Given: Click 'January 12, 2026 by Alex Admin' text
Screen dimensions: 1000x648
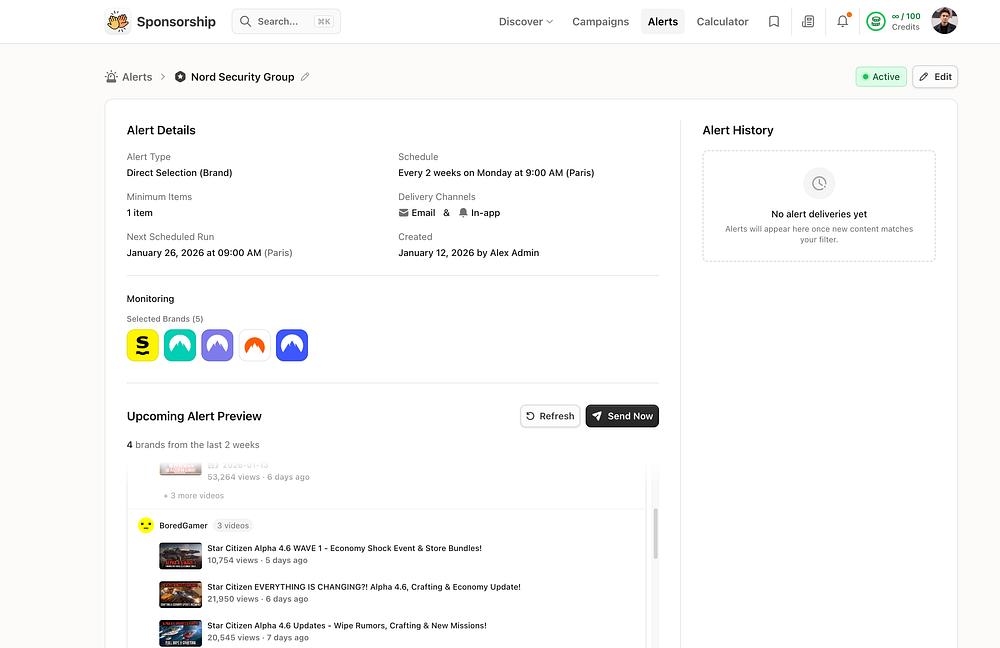Looking at the screenshot, I should (x=469, y=253).
